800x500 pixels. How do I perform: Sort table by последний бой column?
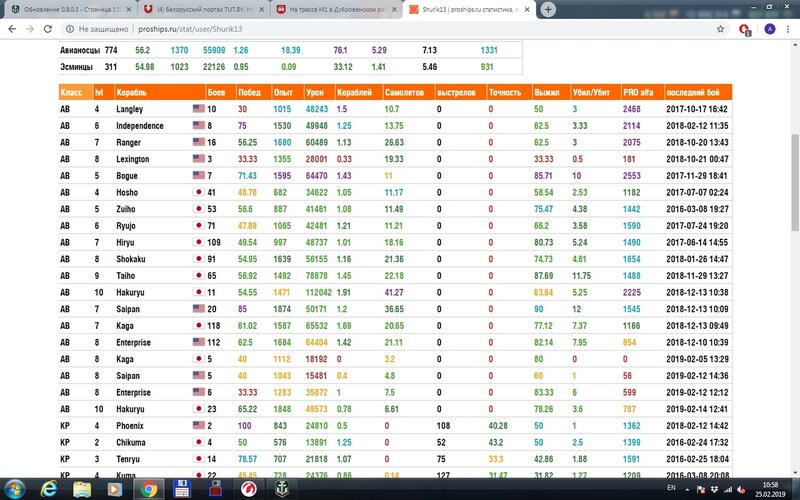[696, 91]
